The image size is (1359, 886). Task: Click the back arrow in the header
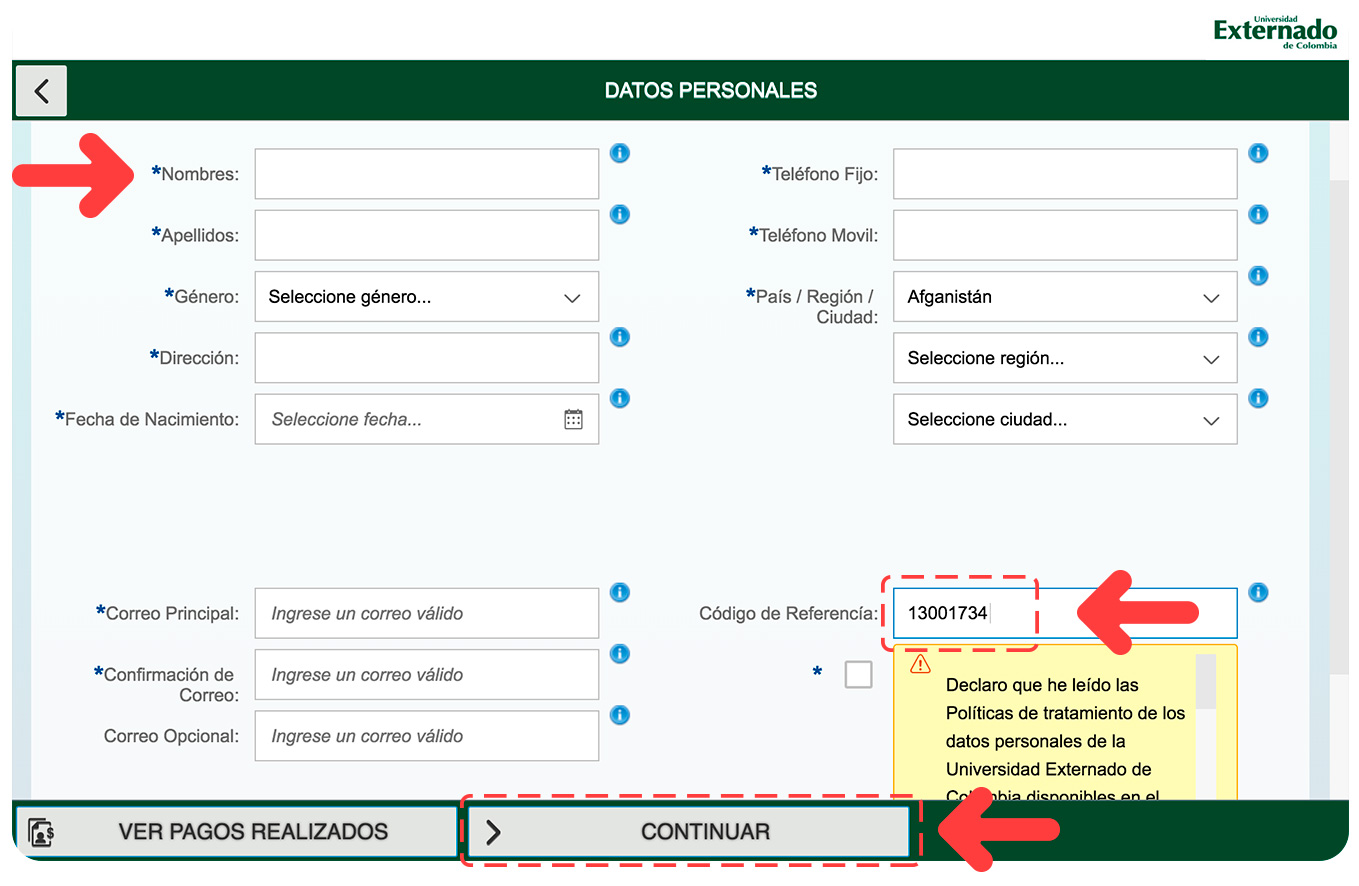pos(41,91)
